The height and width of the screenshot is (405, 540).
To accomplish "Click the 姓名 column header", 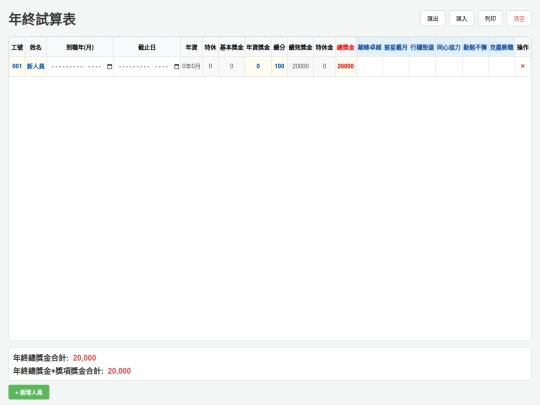I will click(x=36, y=47).
